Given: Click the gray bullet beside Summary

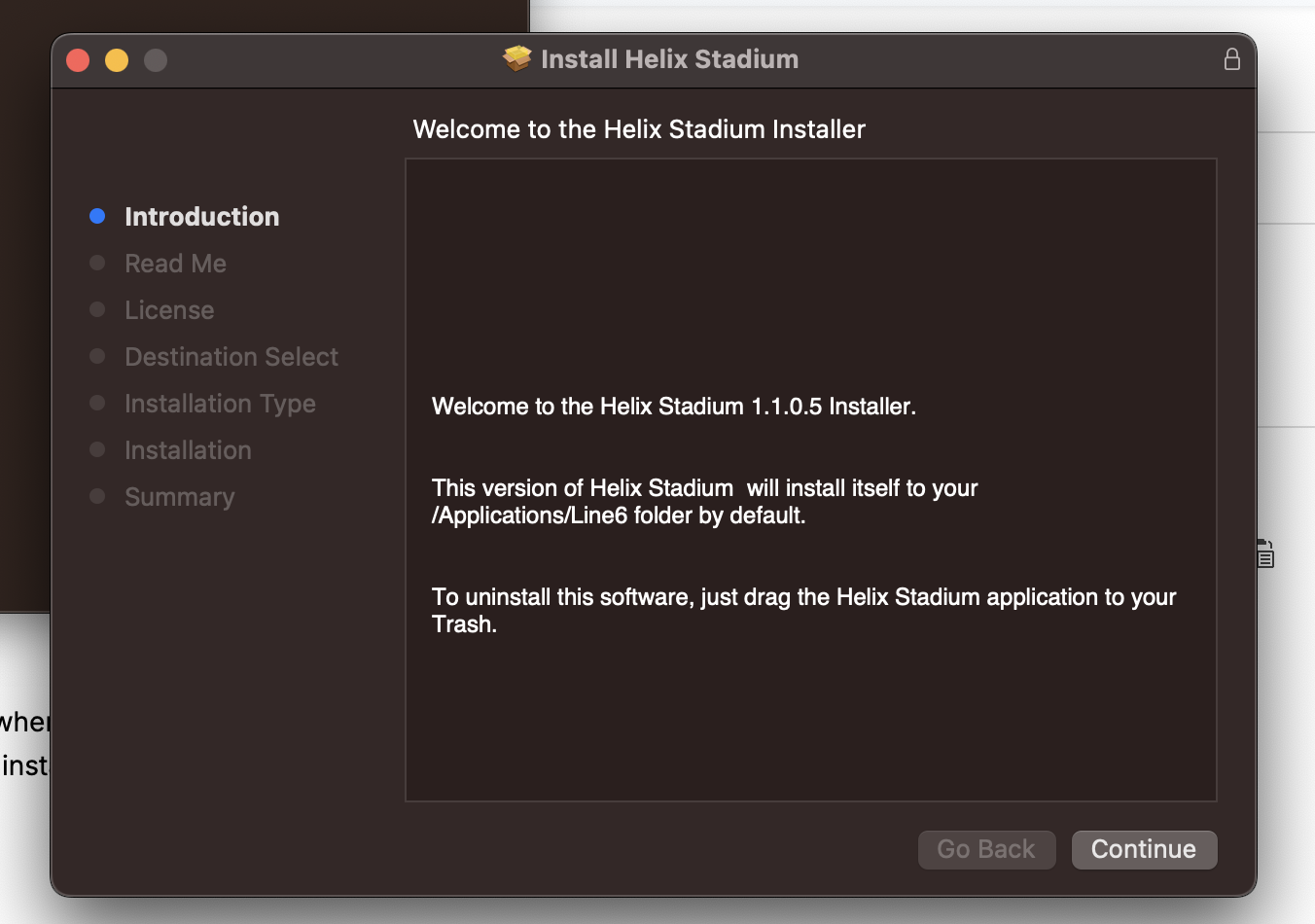Looking at the screenshot, I should (x=97, y=496).
